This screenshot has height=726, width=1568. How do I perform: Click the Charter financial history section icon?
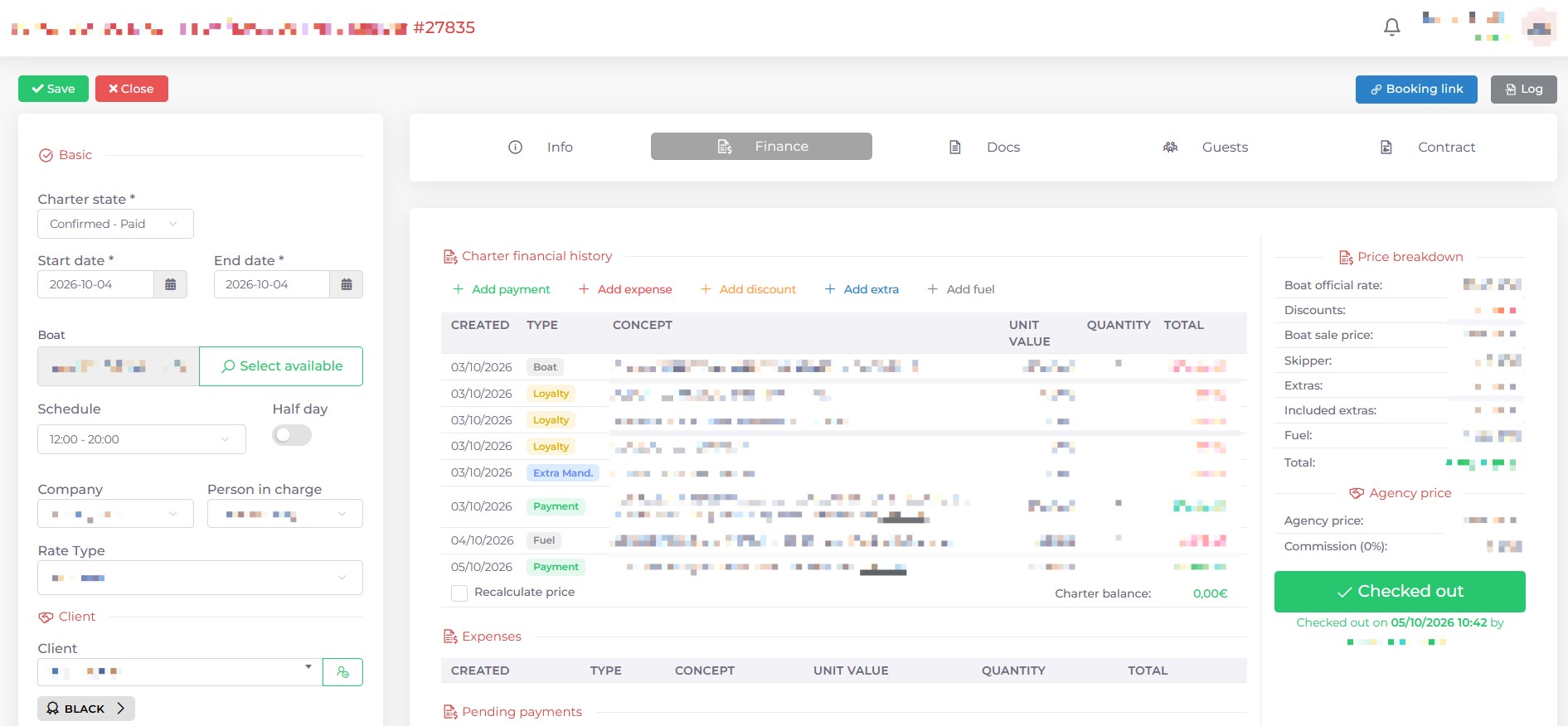[x=450, y=257]
